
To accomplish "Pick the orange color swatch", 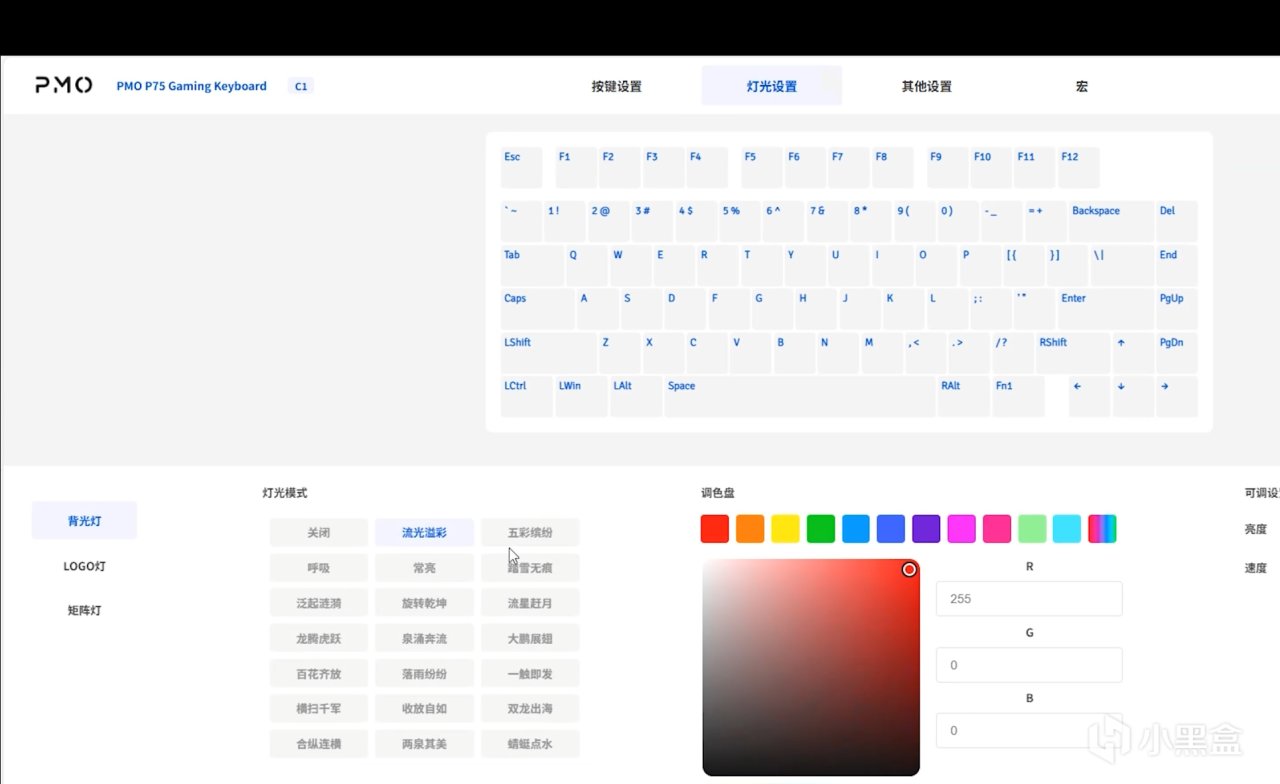I will 750,529.
